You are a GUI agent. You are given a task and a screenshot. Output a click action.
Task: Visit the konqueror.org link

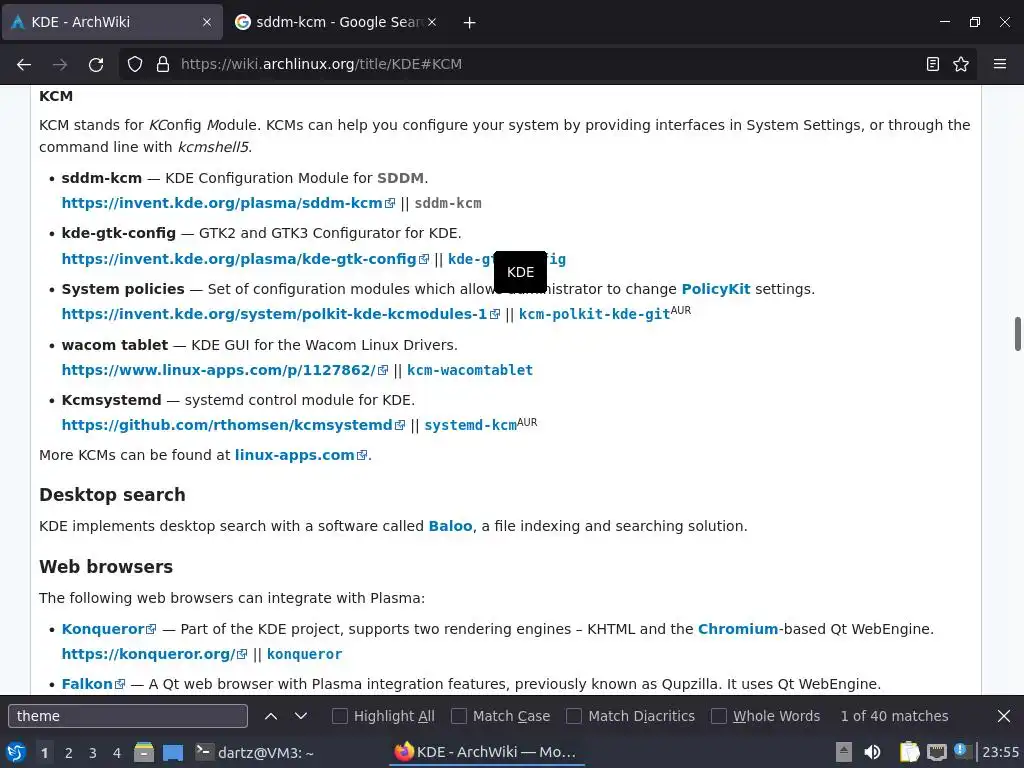(154, 654)
